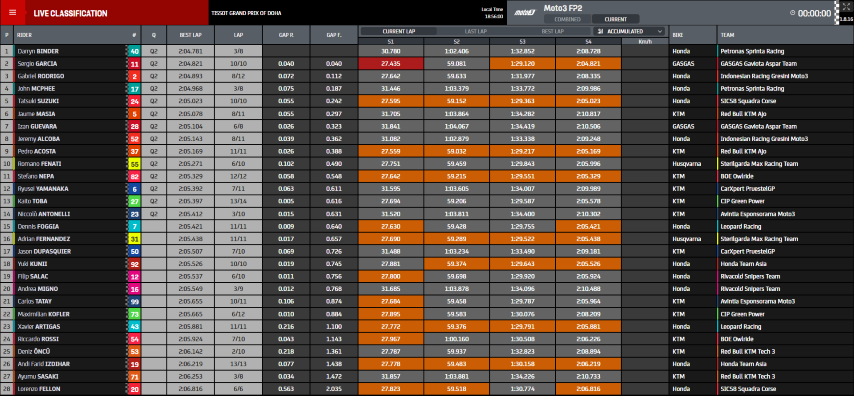Click the S4 sector column header

click(588, 41)
